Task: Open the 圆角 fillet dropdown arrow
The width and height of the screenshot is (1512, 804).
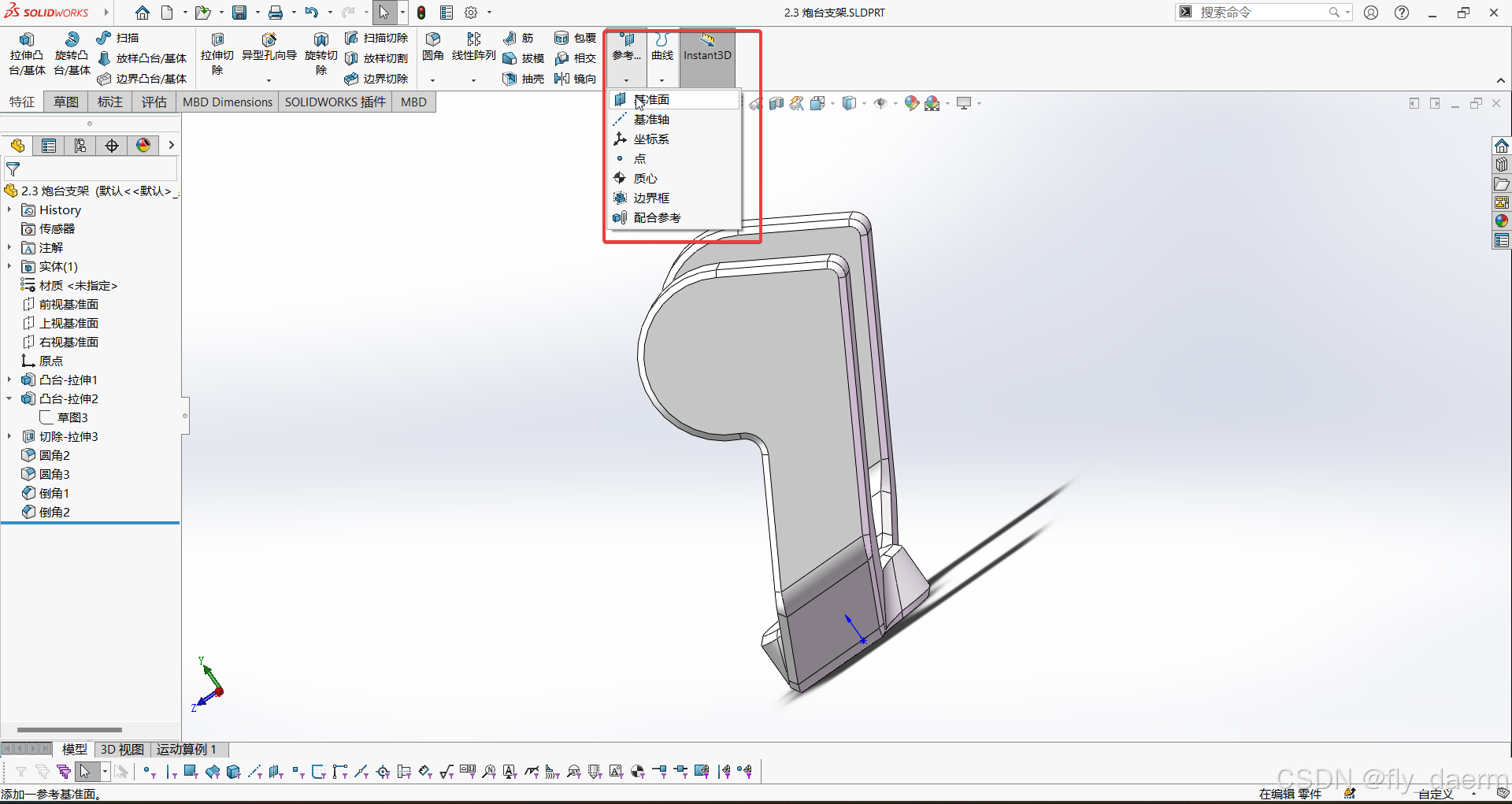Action: [x=432, y=80]
